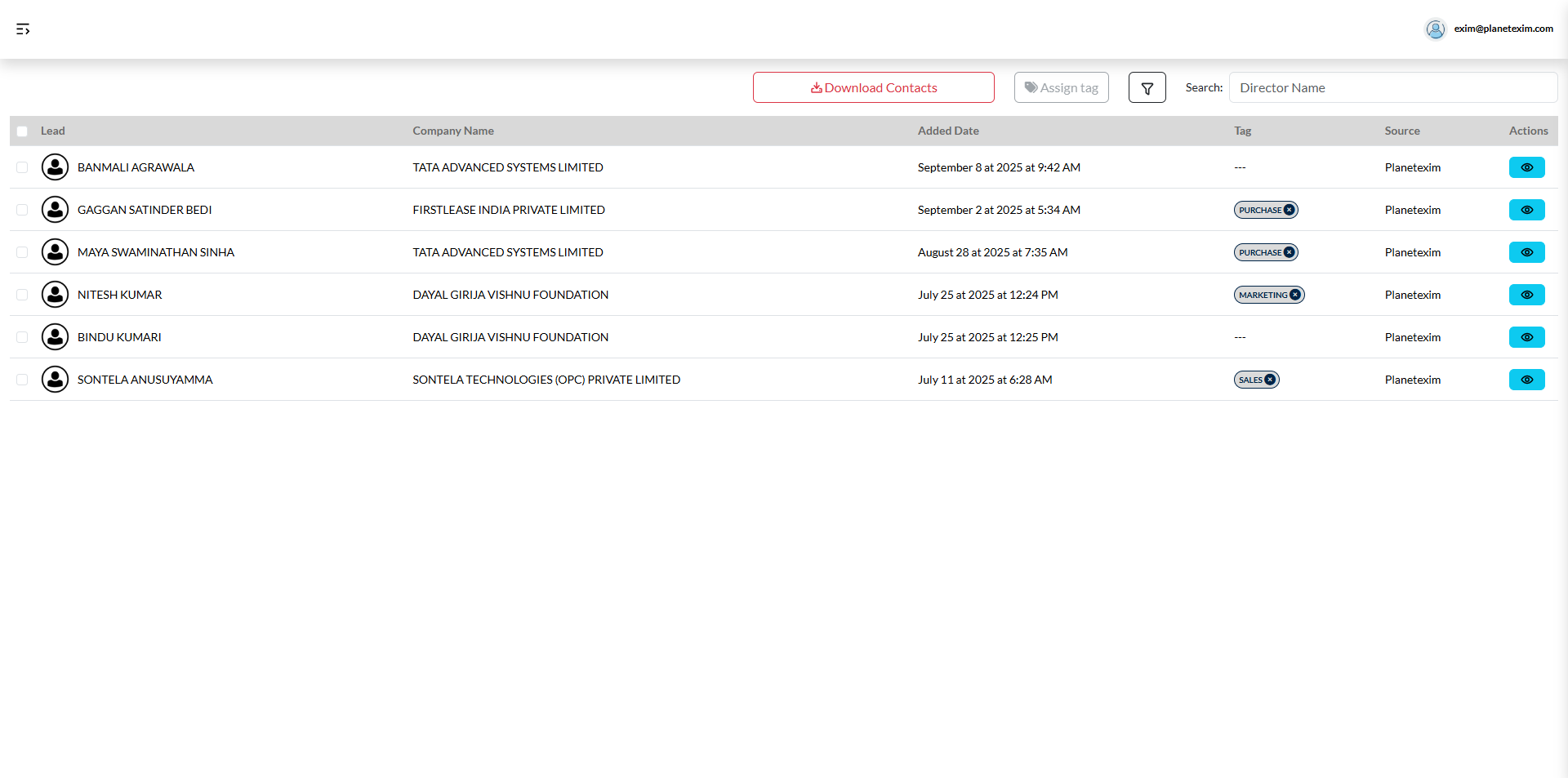Remove SALES tag from SONTELA ANUSUYAMMA
The image size is (1568, 778).
click(1270, 380)
